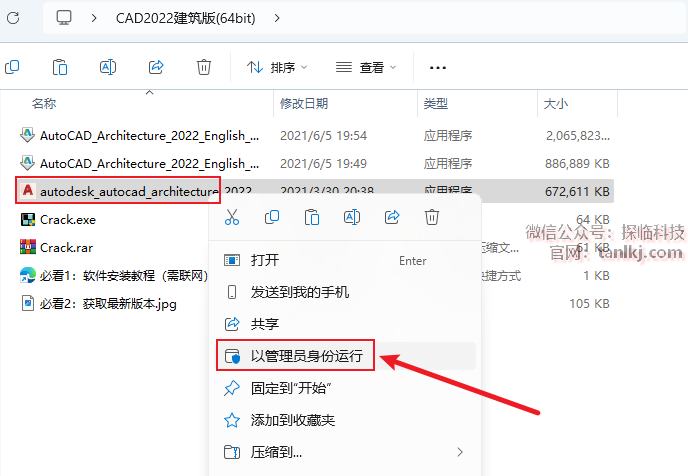Screen dimensions: 688x476
Task: Click the toolbar copy icon
Action: click(12, 68)
